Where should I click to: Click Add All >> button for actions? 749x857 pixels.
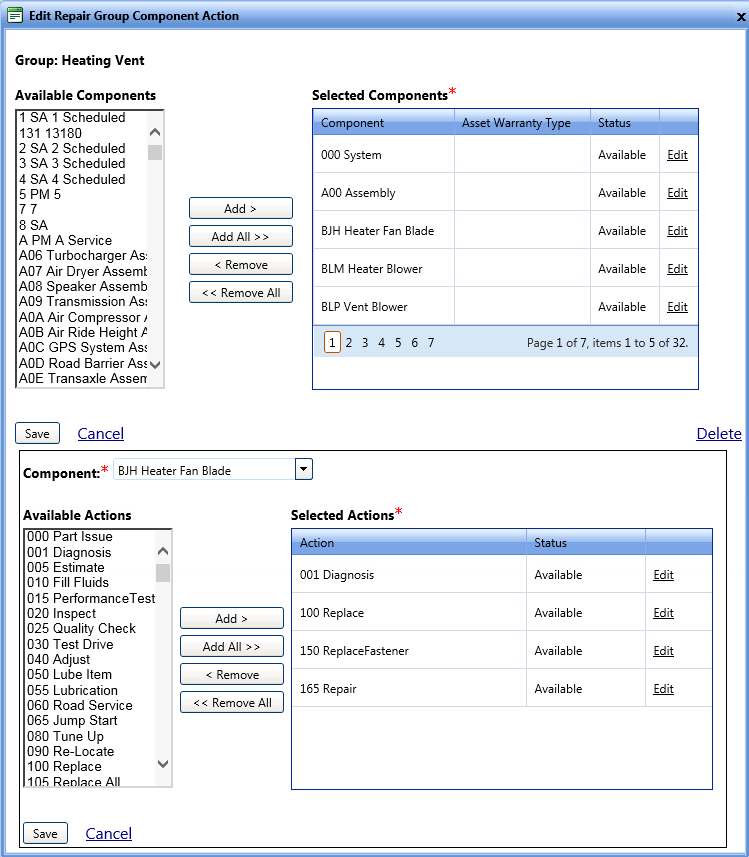pos(232,646)
